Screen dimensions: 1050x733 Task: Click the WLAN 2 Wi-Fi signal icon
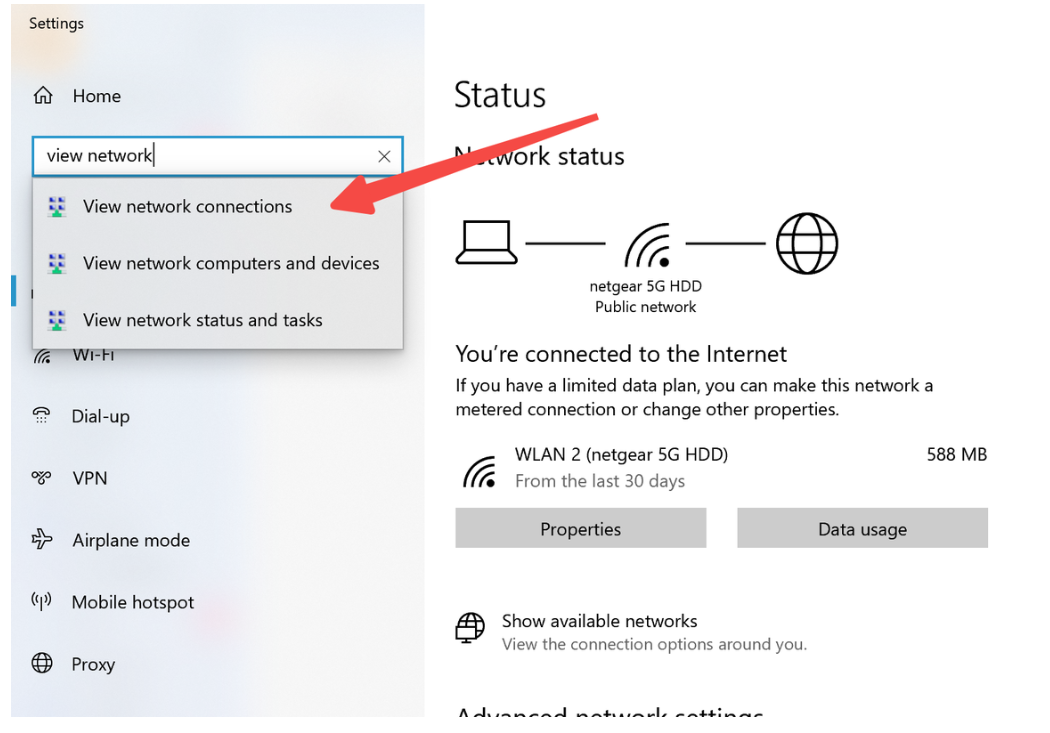pos(480,471)
